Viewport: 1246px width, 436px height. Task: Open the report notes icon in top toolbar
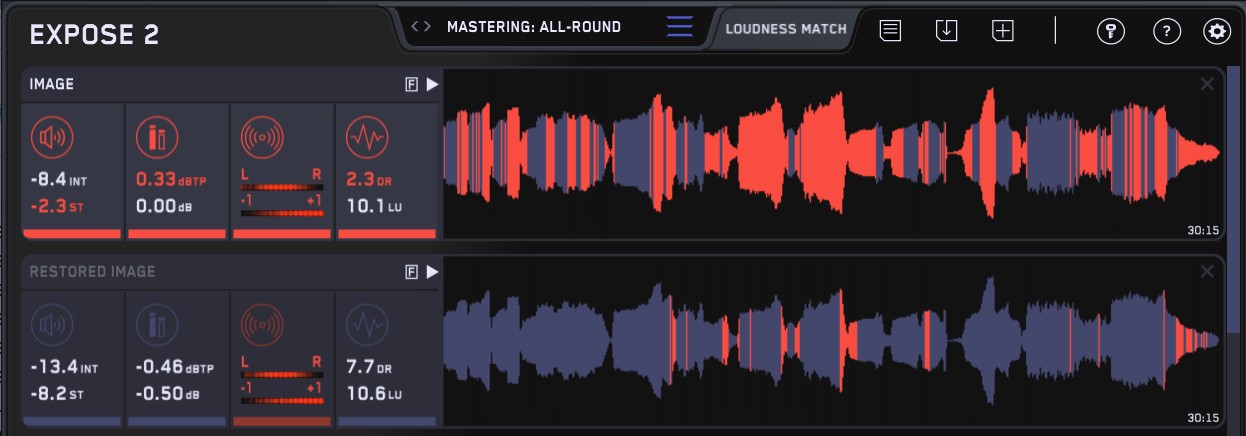(x=890, y=30)
